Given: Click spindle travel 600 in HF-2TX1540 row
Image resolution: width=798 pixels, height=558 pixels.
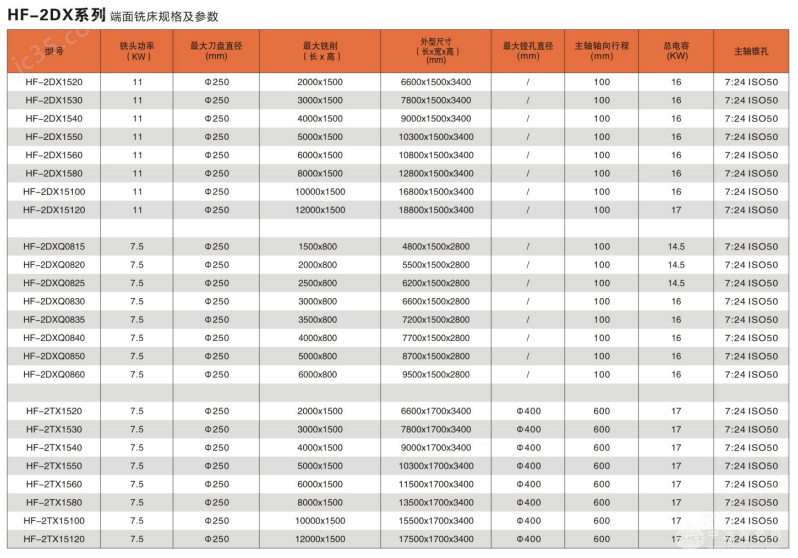Looking at the screenshot, I should pos(602,448).
